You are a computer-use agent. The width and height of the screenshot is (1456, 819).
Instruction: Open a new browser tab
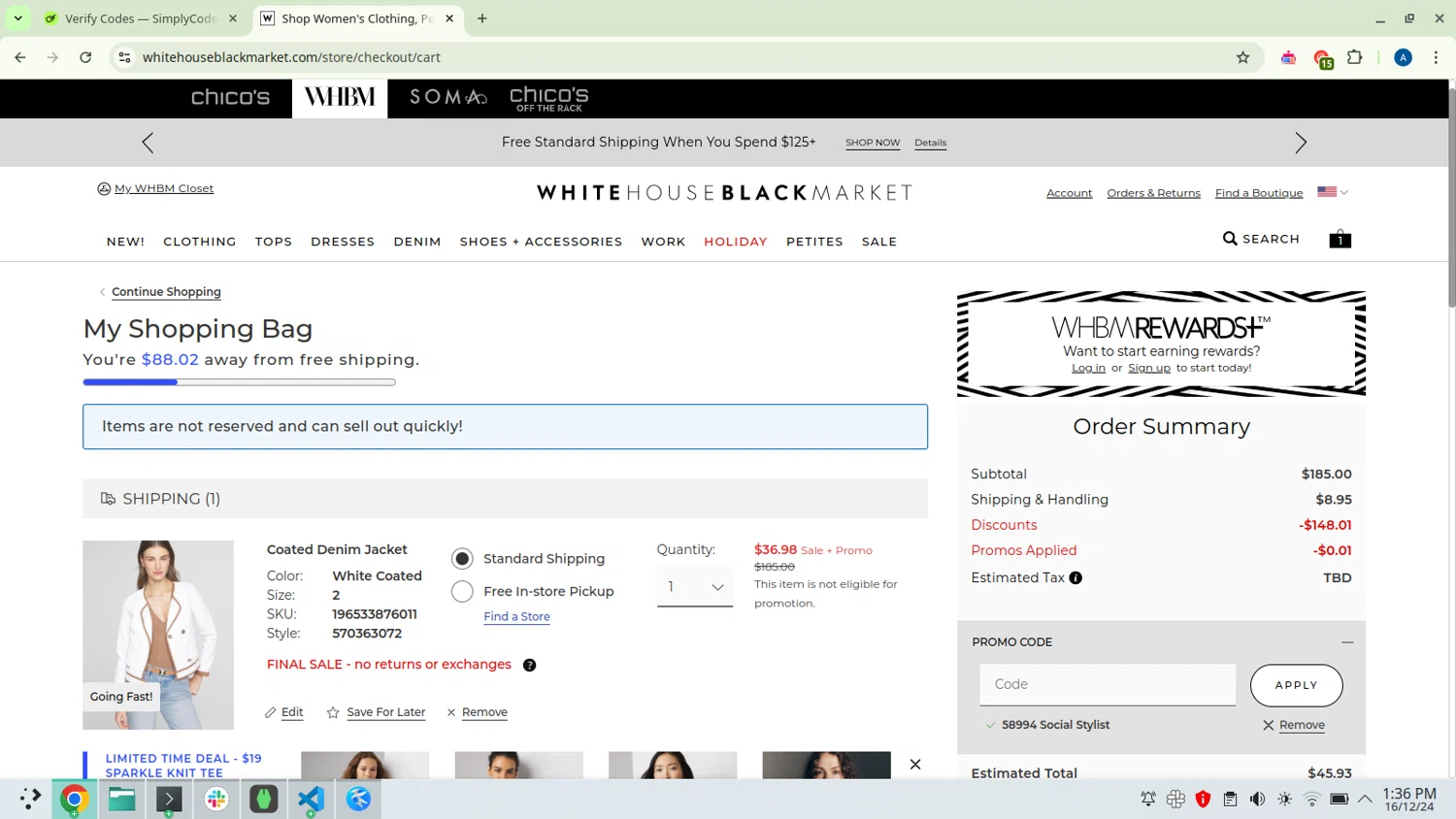coord(482,18)
